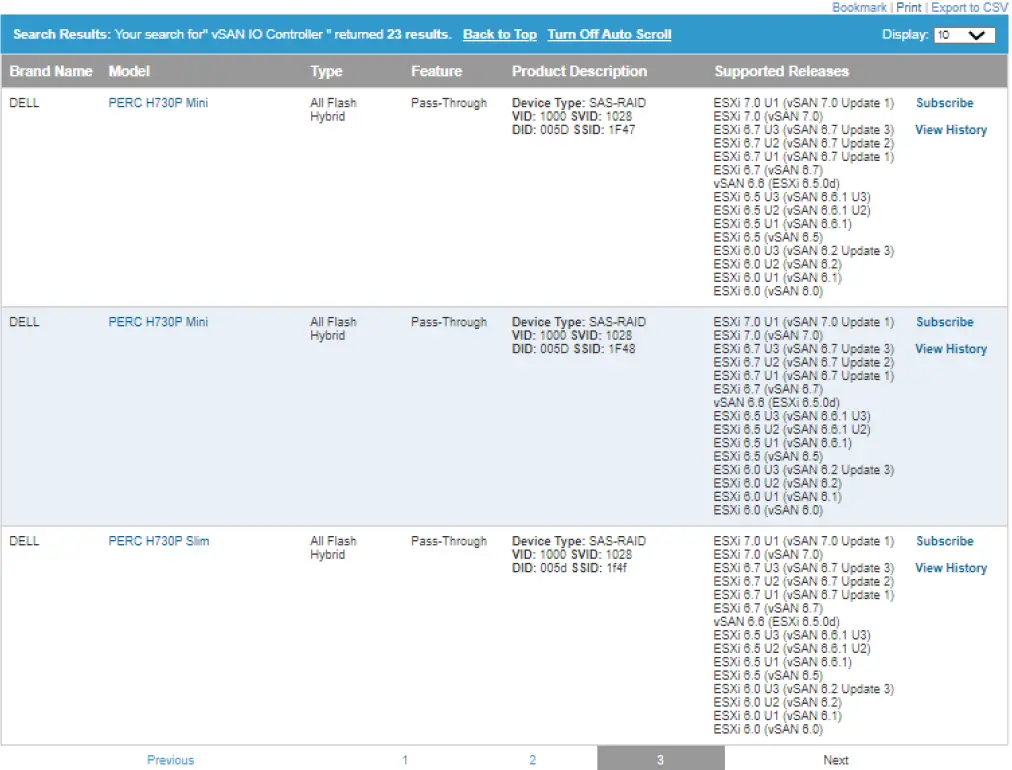The height and width of the screenshot is (770, 1012).
Task: Subscribe to the PERC H730P Slim row
Action: tap(944, 542)
